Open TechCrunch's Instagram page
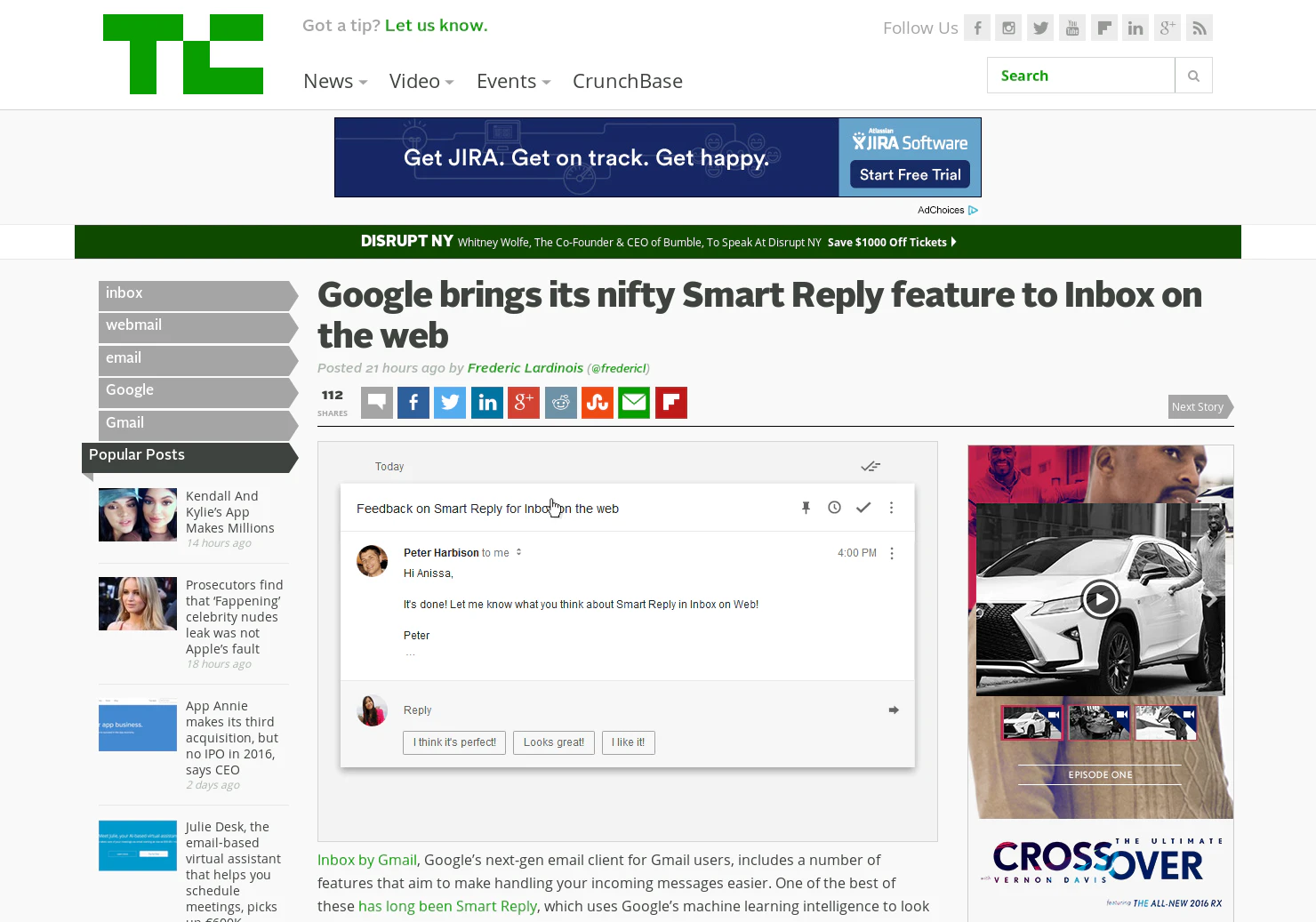1316x922 pixels. pyautogui.click(x=1008, y=27)
